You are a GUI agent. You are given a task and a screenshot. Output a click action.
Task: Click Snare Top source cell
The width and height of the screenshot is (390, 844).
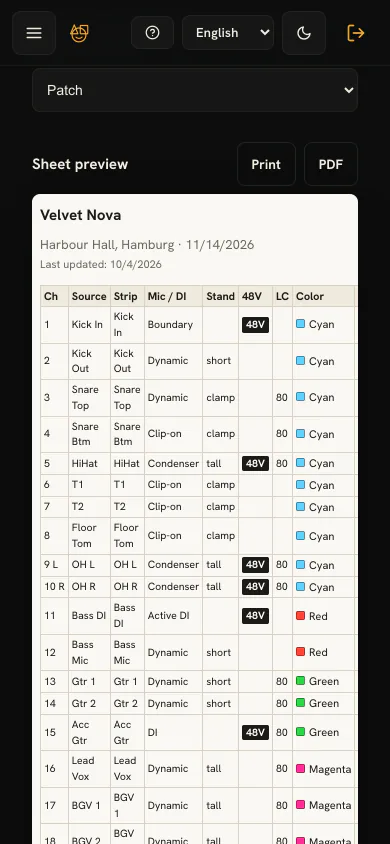89,397
